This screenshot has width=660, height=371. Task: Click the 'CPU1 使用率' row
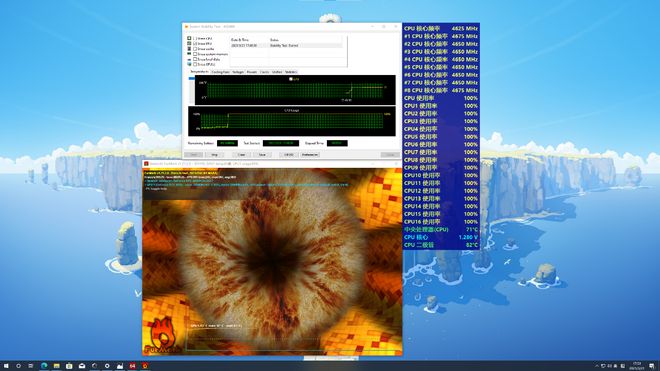tap(441, 106)
